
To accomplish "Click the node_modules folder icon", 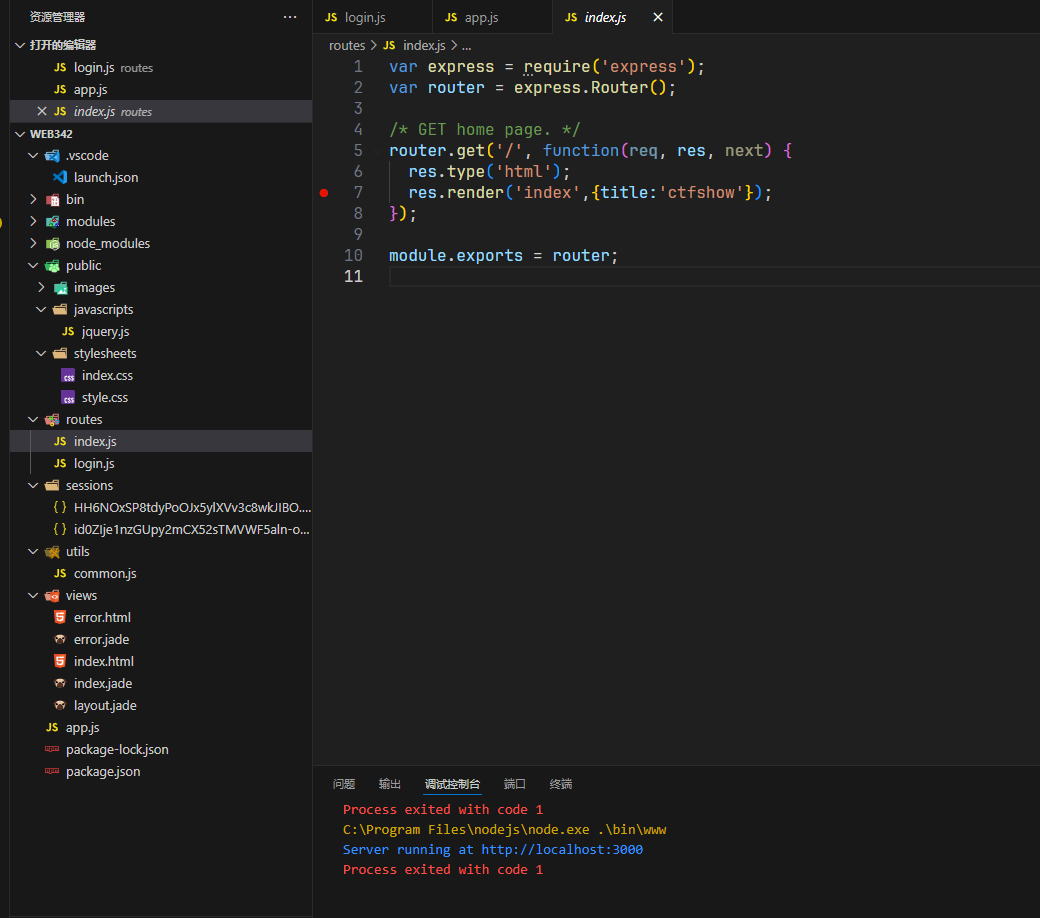I will coord(52,243).
